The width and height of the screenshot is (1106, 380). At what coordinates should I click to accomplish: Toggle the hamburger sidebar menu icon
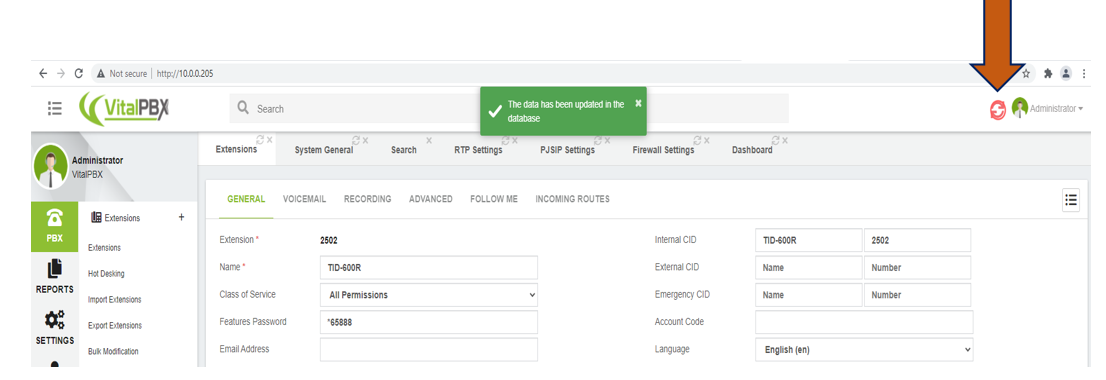[55, 109]
